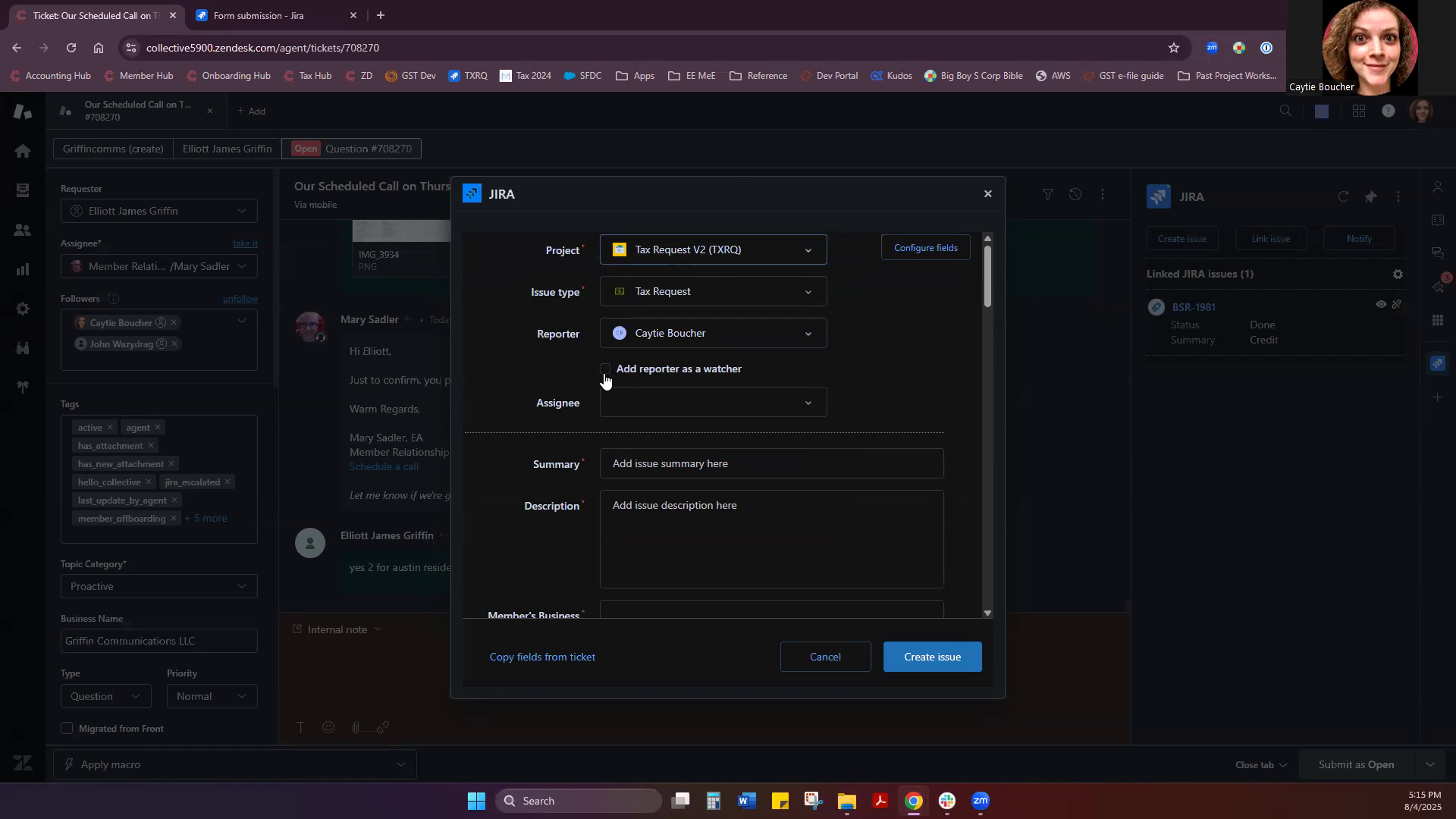The height and width of the screenshot is (819, 1456).
Task: Click the JIRA dialog vertical scrollbar
Action: pos(987,278)
